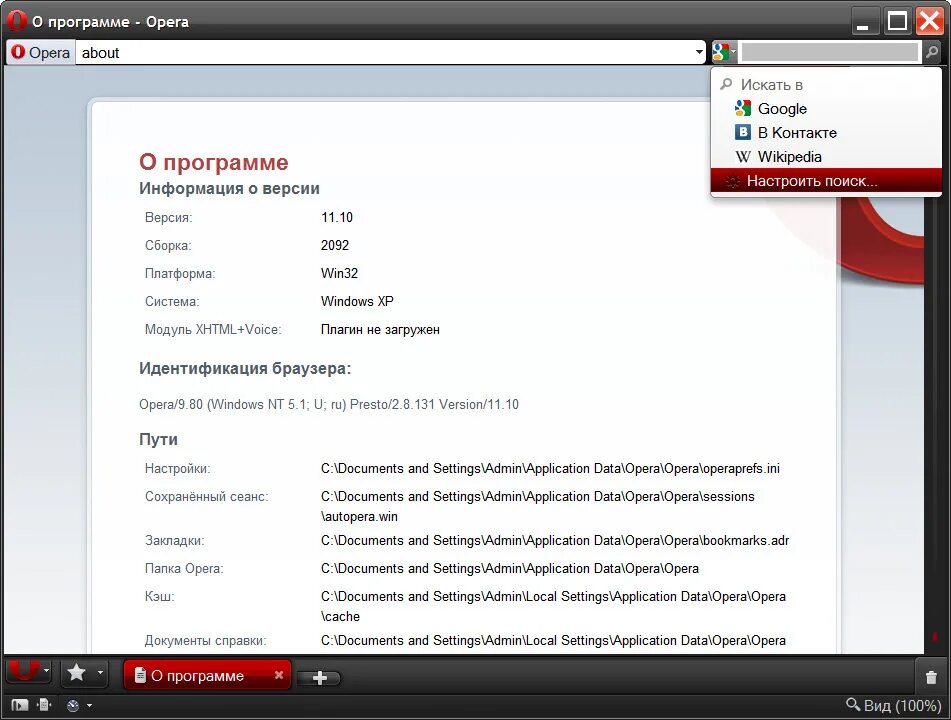This screenshot has width=951, height=720.
Task: Open the zoom 'Вид (100%)' control
Action: pyautogui.click(x=893, y=705)
